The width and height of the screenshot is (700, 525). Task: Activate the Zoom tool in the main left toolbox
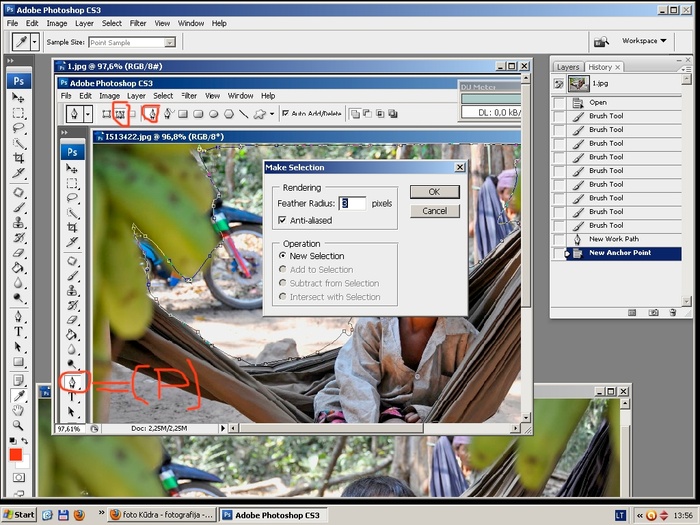pos(18,425)
